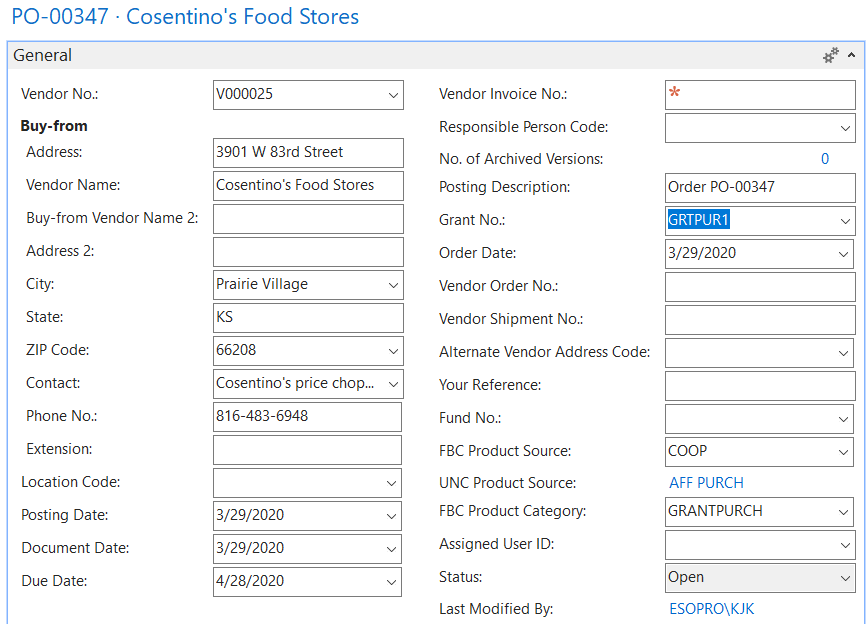This screenshot has height=624, width=867.
Task: Open the Due Date picker dropdown
Action: [x=392, y=582]
